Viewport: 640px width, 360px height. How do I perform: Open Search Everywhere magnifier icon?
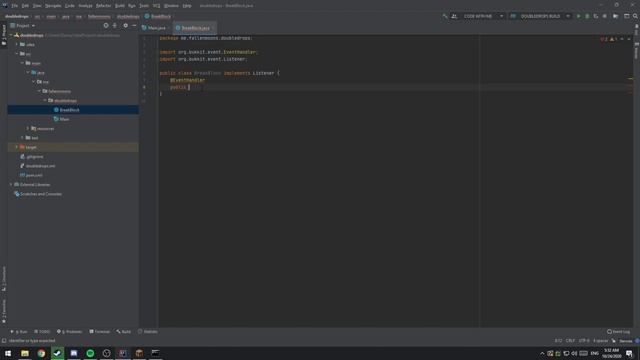[635, 16]
